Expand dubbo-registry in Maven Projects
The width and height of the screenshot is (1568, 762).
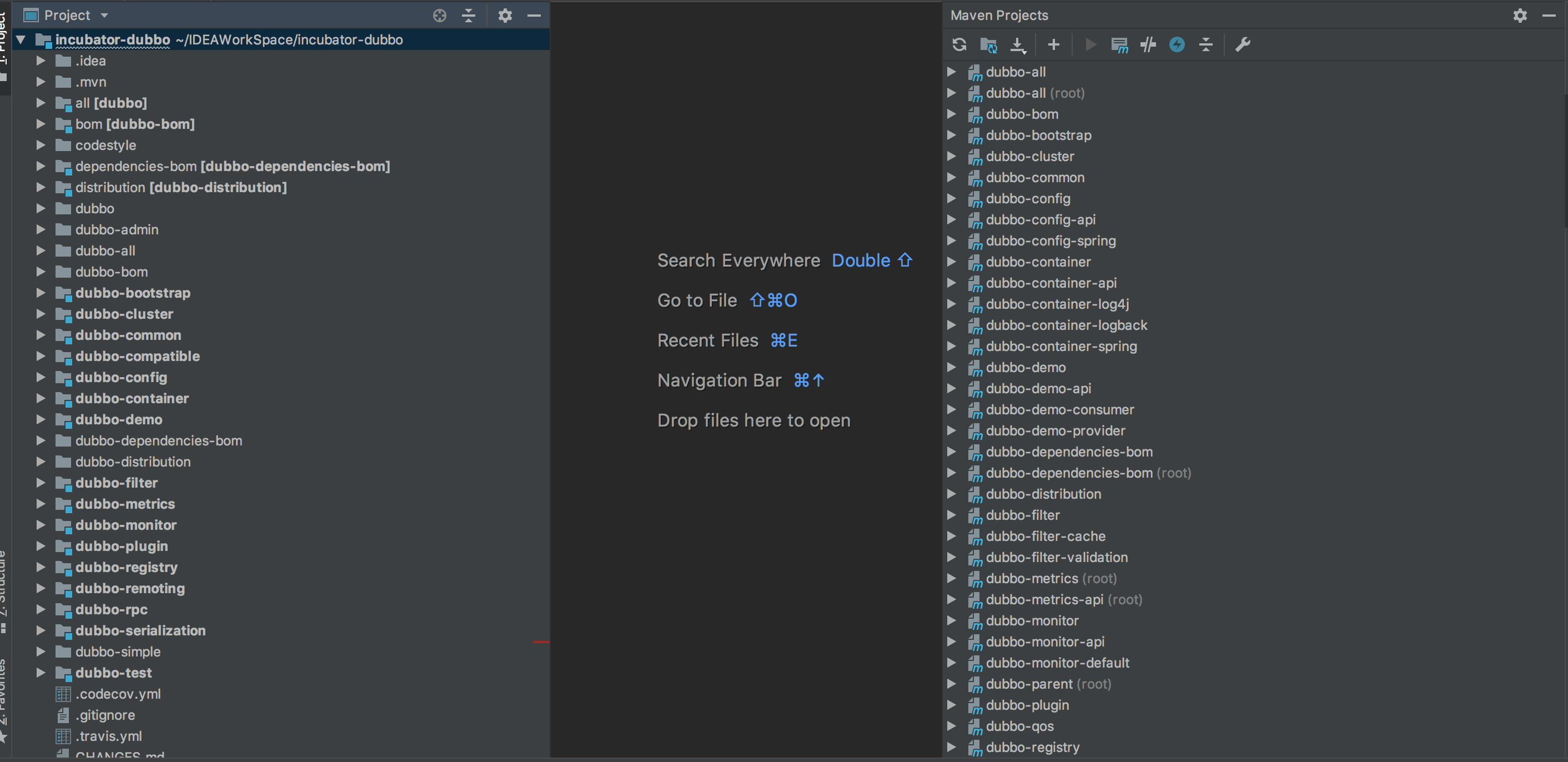951,747
